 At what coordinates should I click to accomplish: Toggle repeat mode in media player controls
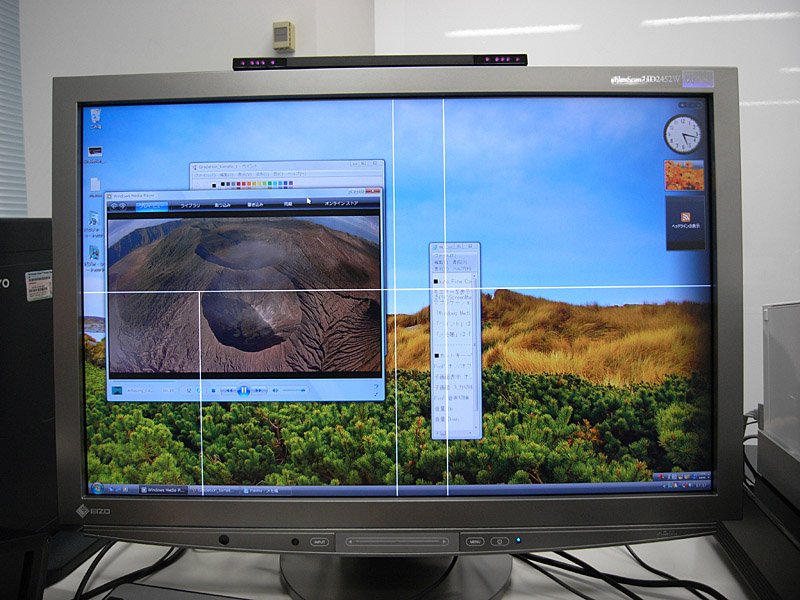(198, 390)
